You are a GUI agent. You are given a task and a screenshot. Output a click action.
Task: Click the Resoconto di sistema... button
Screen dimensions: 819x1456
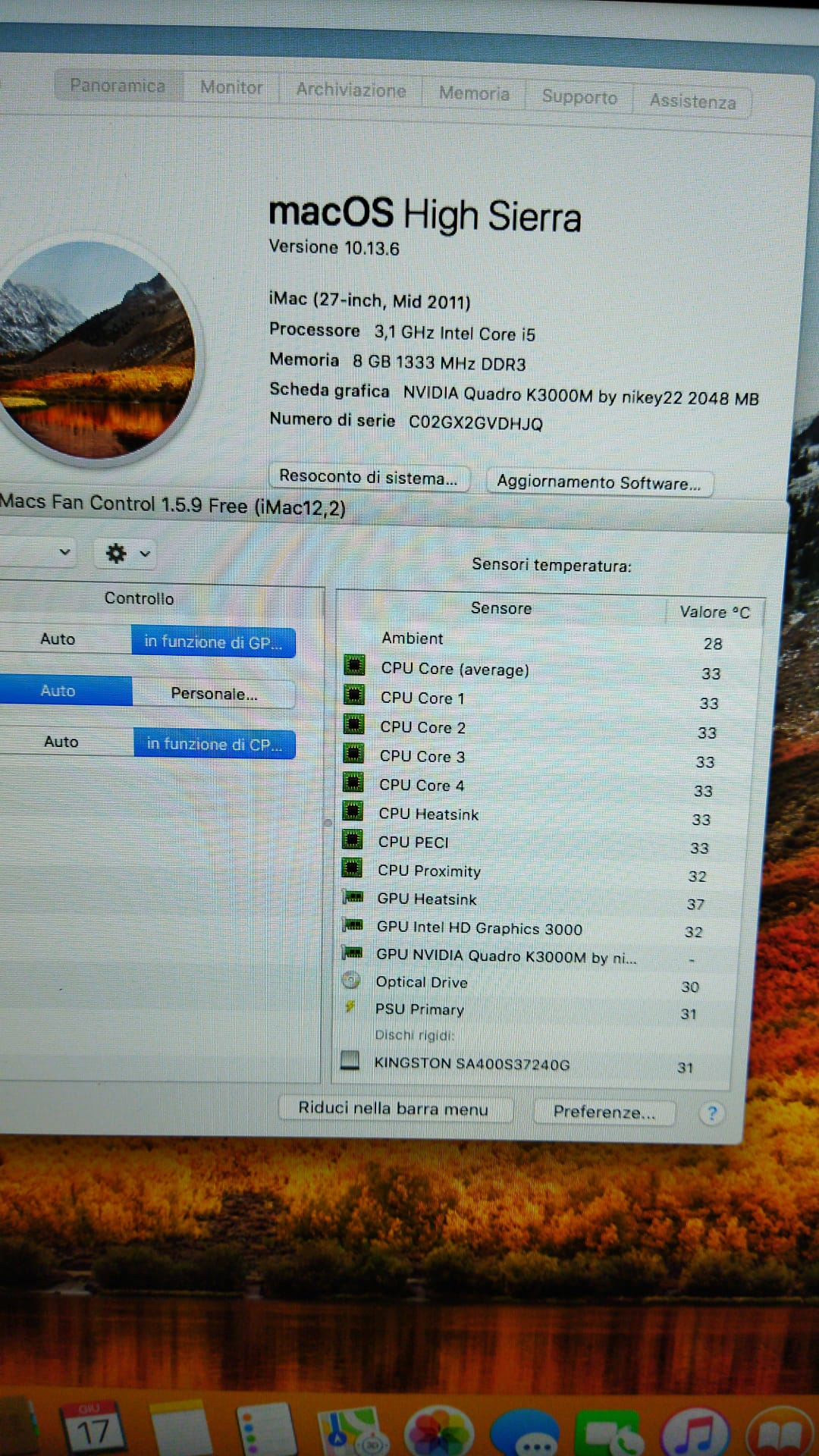[x=369, y=477]
